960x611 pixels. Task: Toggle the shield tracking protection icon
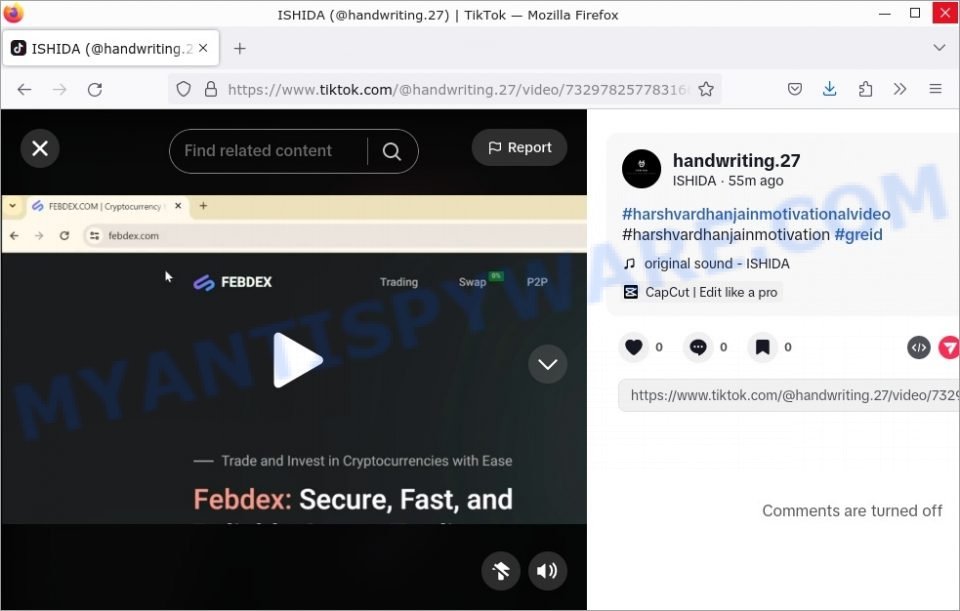point(183,89)
